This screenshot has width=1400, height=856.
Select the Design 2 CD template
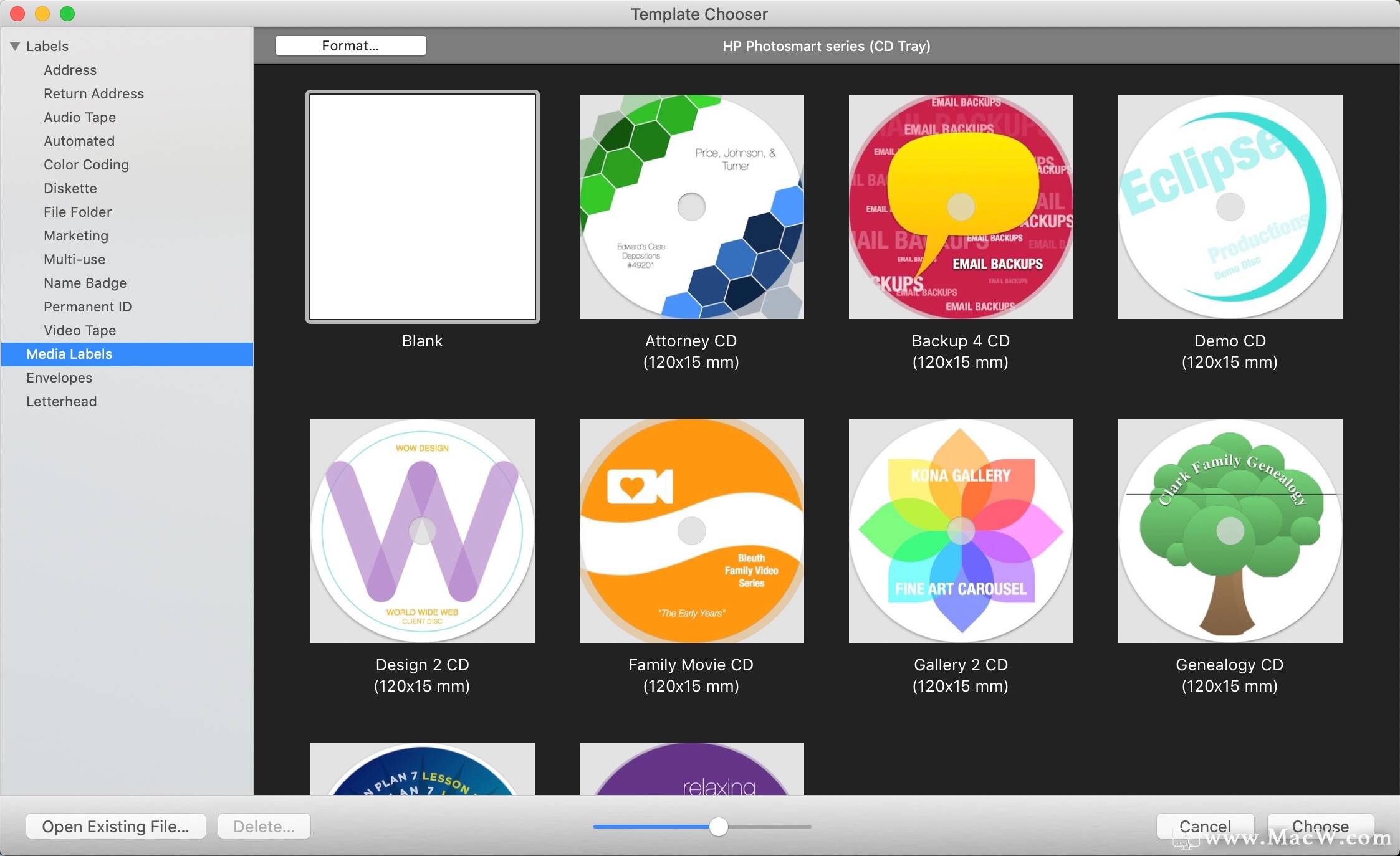click(423, 531)
